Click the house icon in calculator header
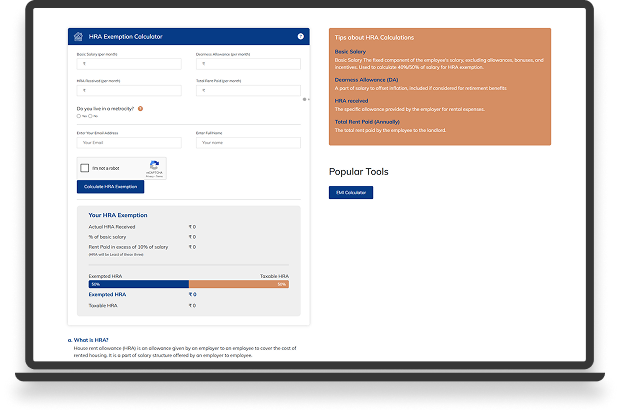620x412 pixels. (x=78, y=37)
